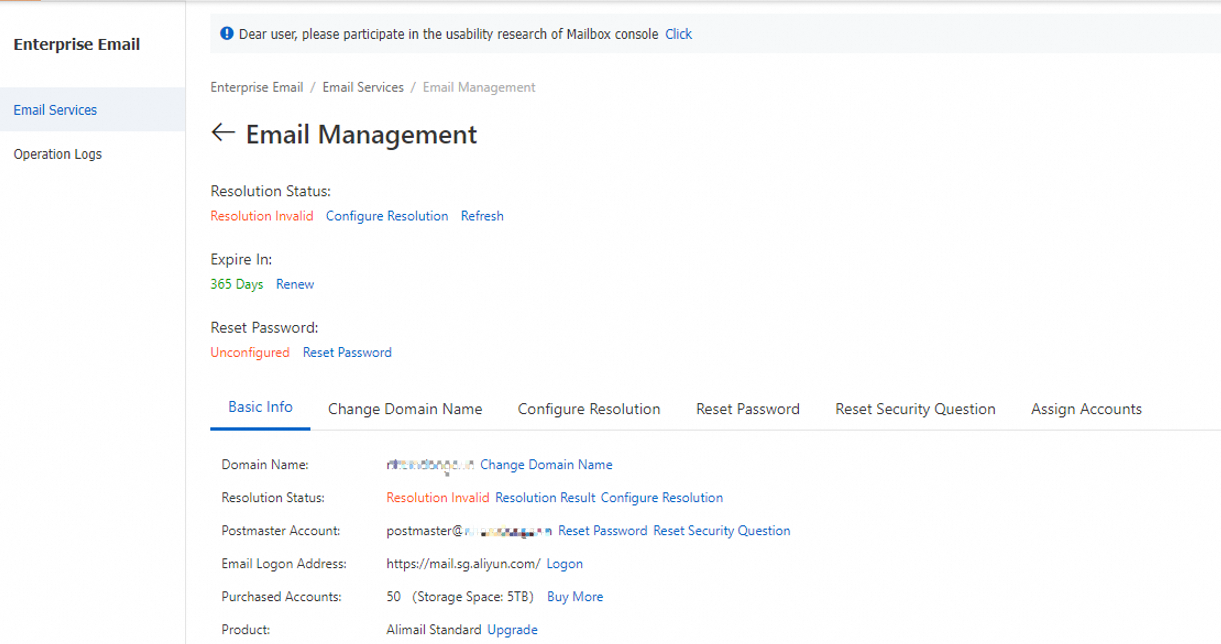The image size is (1221, 644).
Task: Click the info icon in the notice banner
Action: (x=227, y=34)
